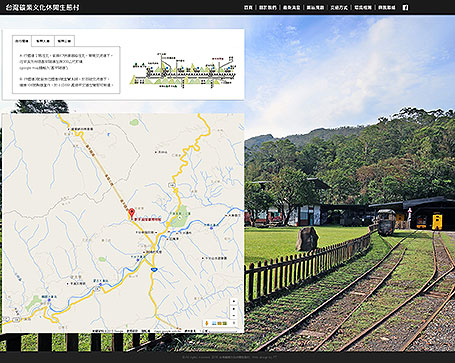Open the route diagram image
This screenshot has width=455, height=363.
coord(183,71)
